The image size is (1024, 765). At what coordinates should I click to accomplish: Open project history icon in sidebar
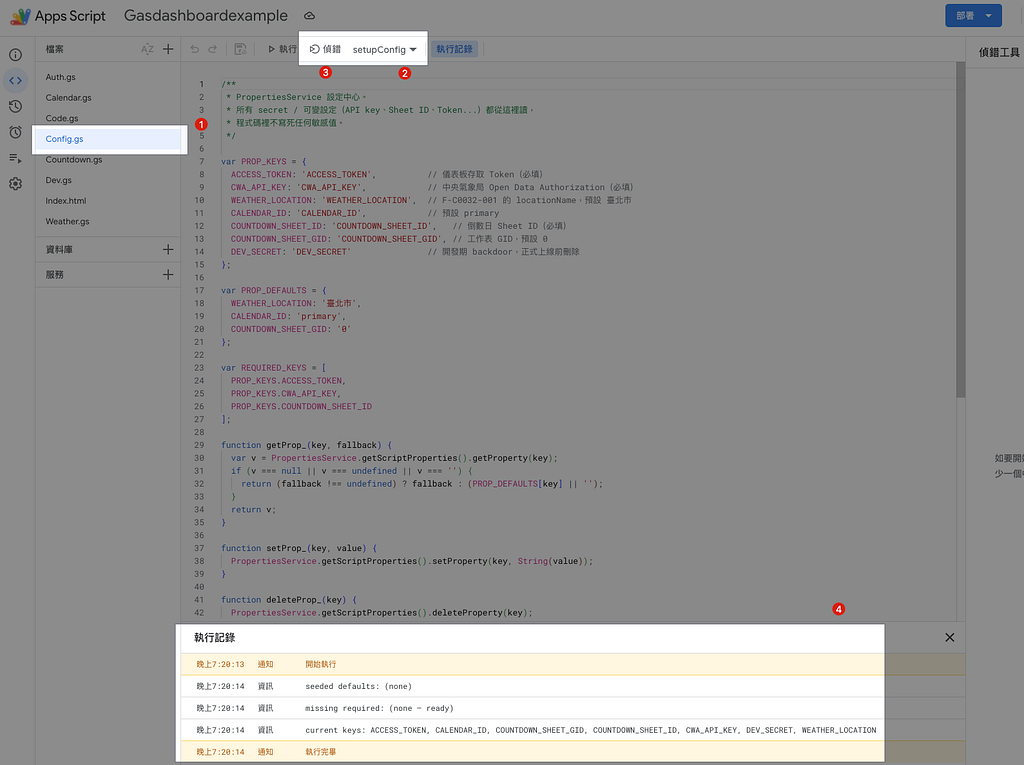point(16,106)
